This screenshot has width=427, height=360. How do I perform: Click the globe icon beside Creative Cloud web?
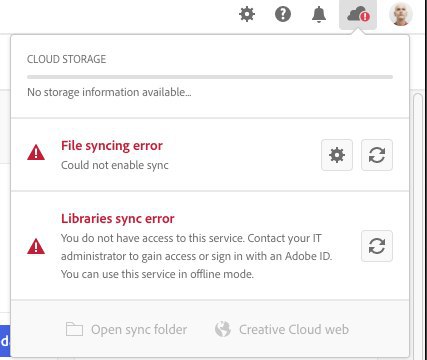point(223,329)
